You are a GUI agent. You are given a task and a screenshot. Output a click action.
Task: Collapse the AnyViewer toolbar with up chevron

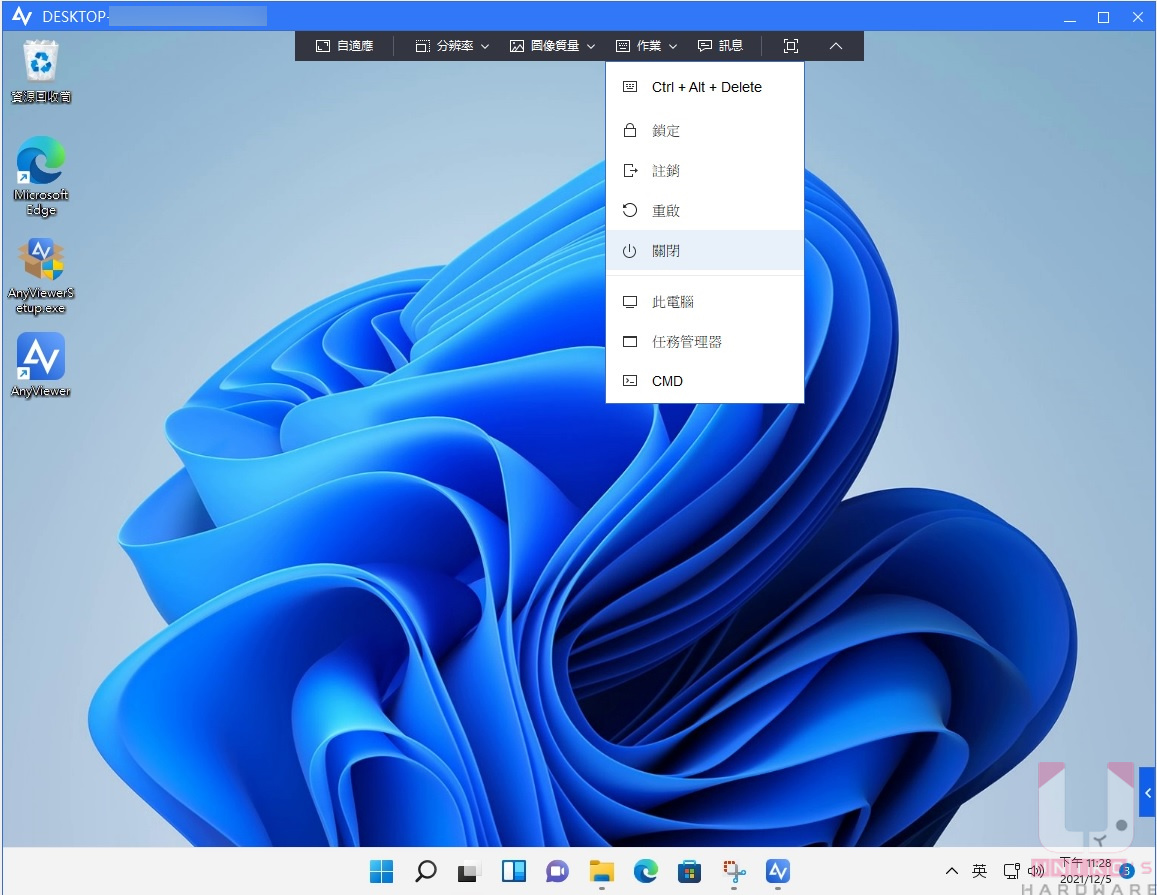point(835,46)
